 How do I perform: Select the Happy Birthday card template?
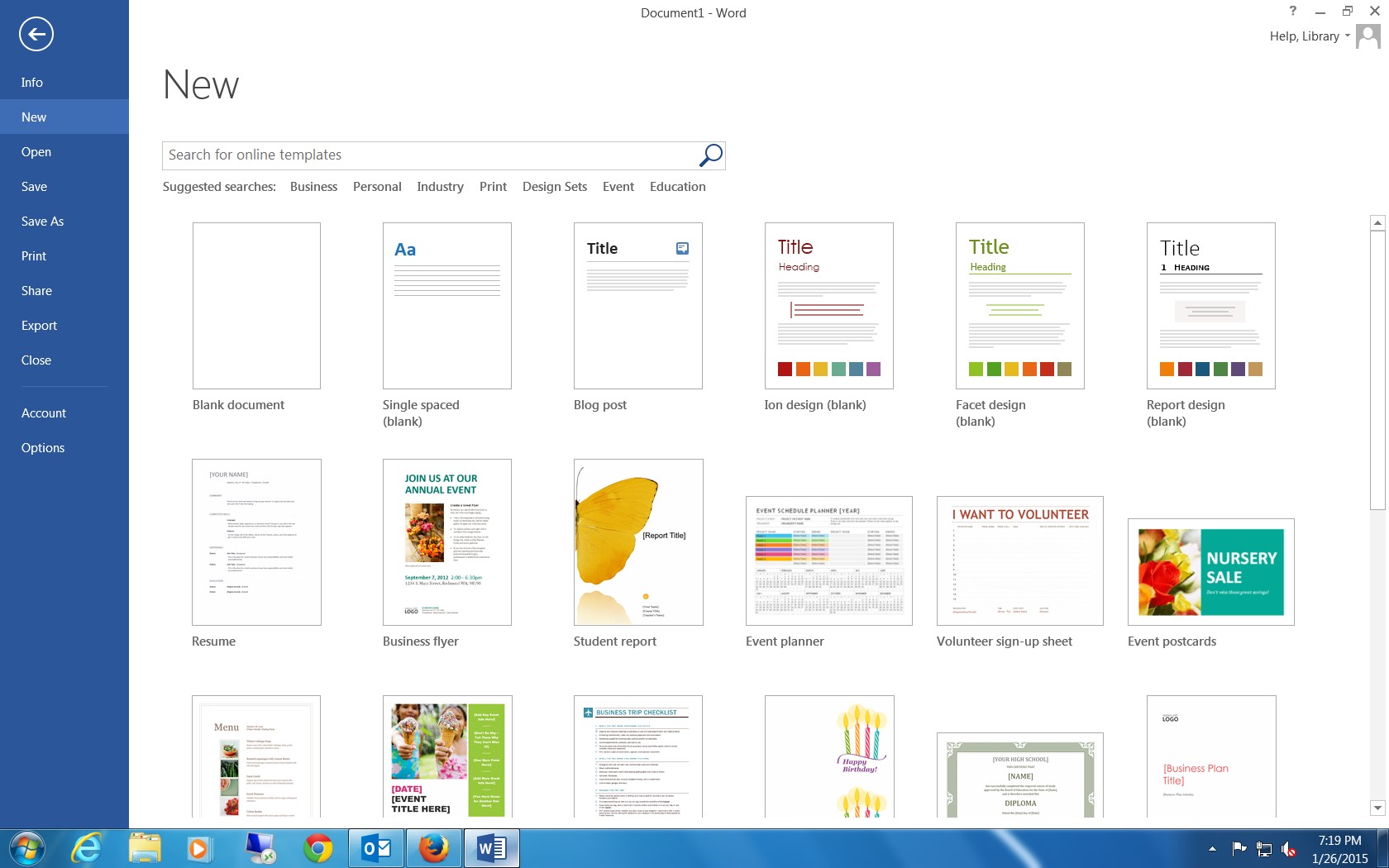tap(829, 756)
